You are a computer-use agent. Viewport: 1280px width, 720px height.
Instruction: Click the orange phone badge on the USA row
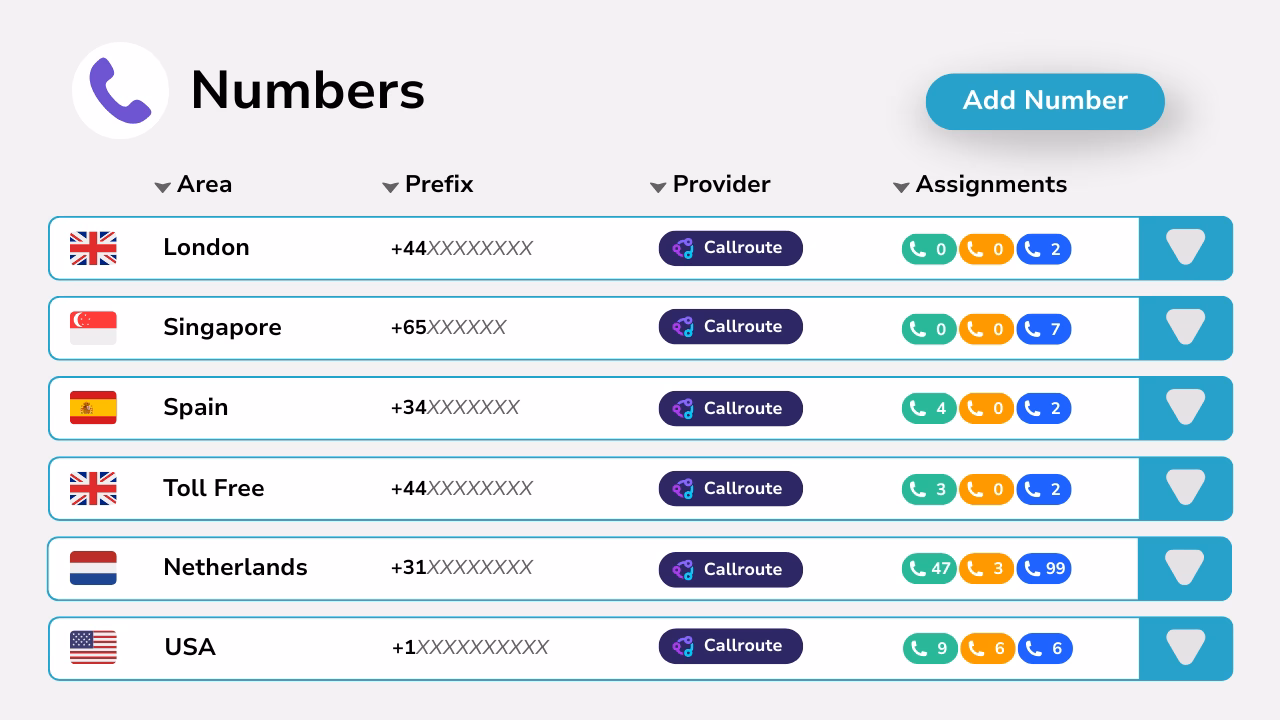[x=987, y=648]
